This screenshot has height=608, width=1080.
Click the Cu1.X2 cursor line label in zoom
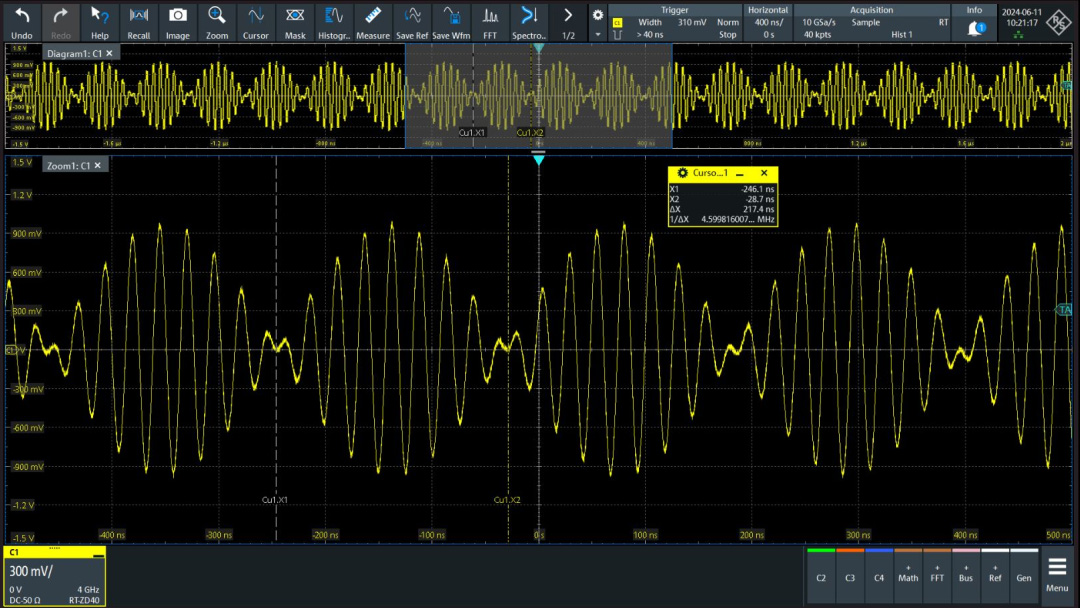[x=507, y=500]
